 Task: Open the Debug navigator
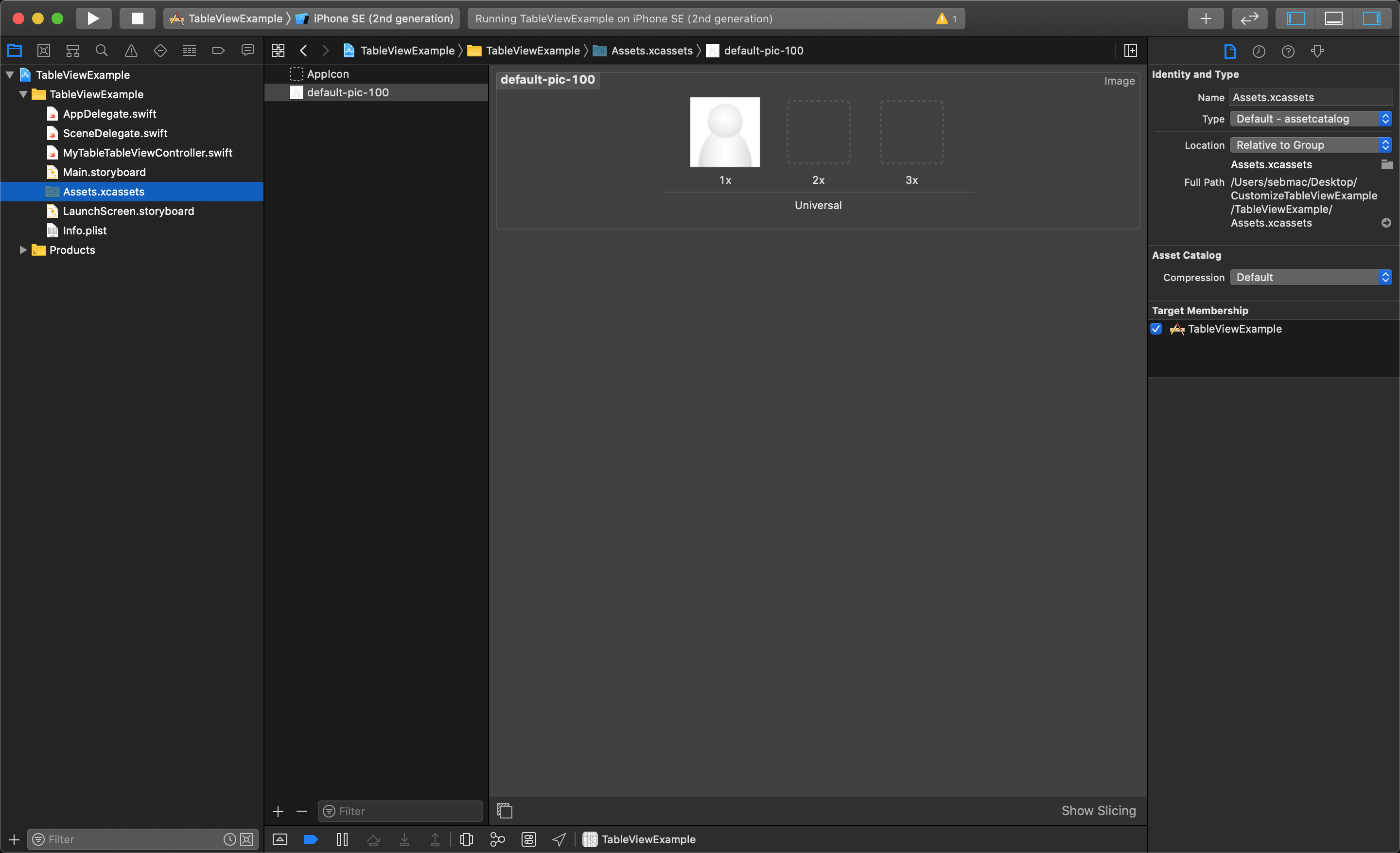[x=189, y=51]
